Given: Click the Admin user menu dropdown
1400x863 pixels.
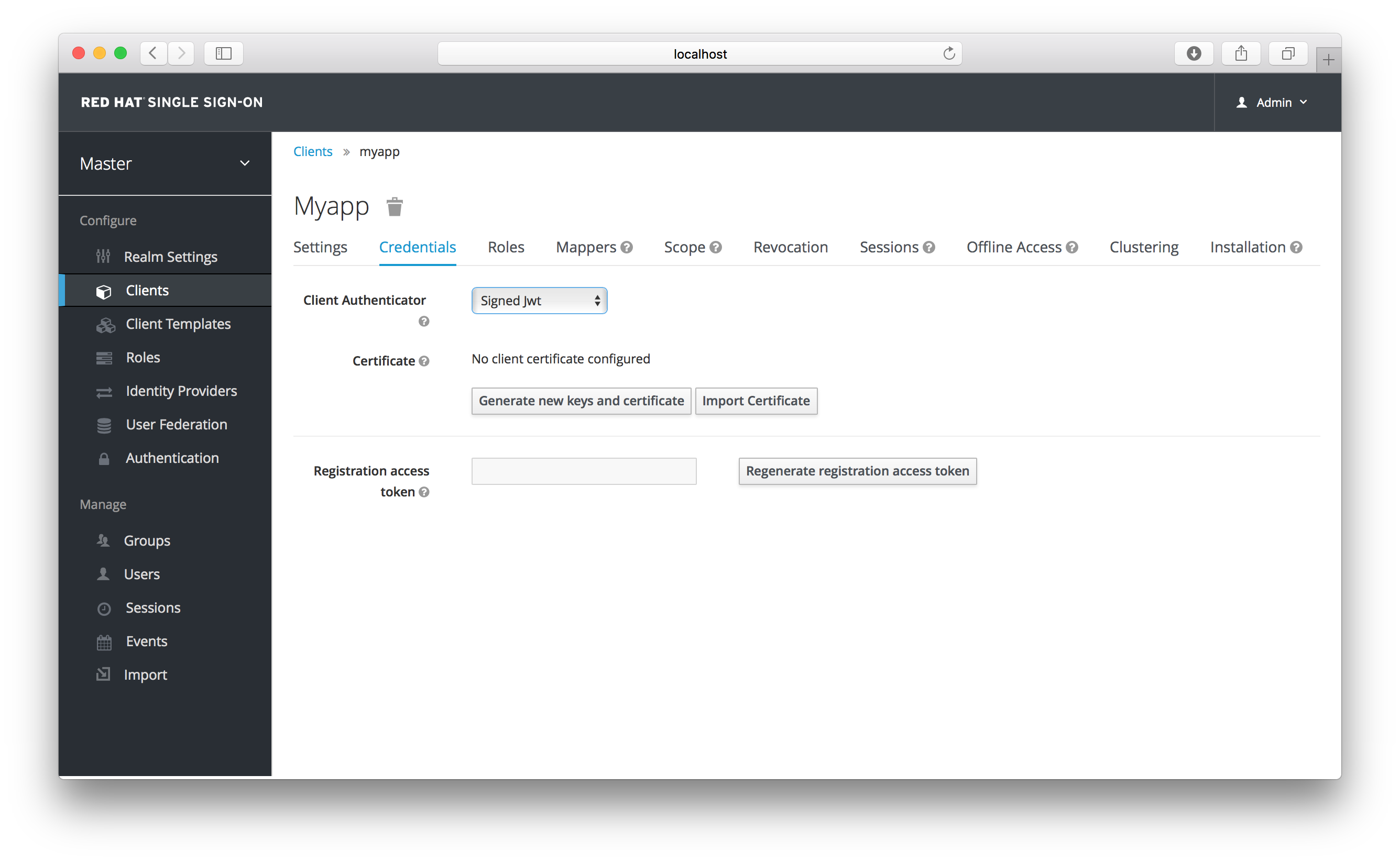Looking at the screenshot, I should coord(1270,102).
